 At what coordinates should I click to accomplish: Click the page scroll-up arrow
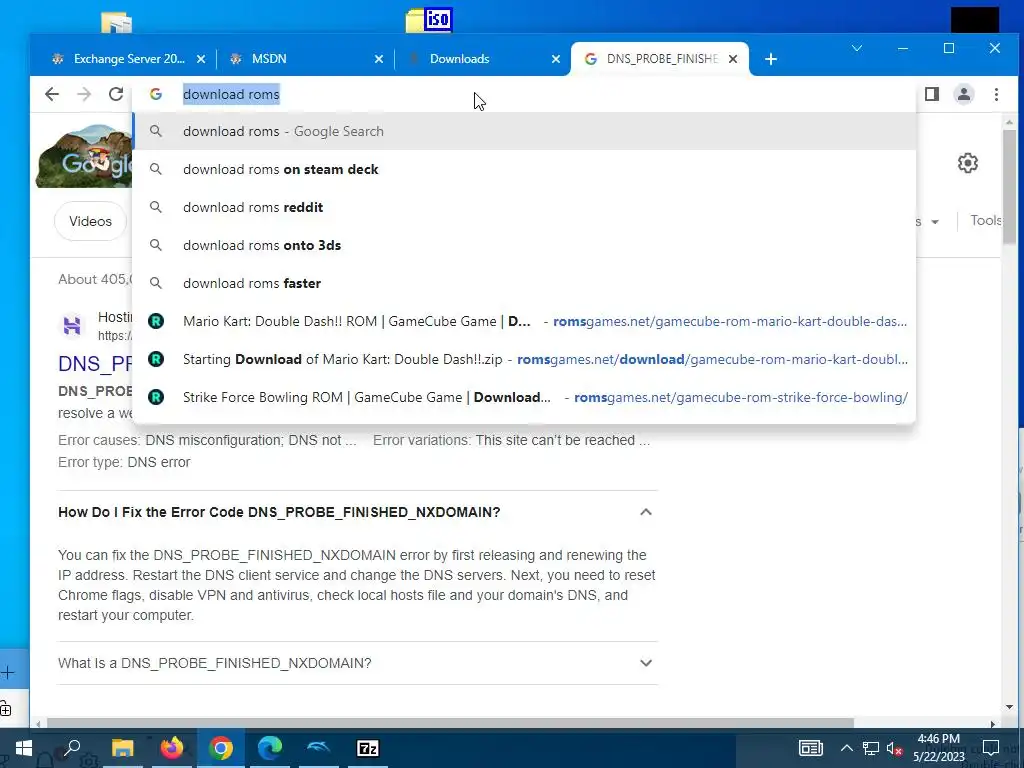coord(1010,122)
